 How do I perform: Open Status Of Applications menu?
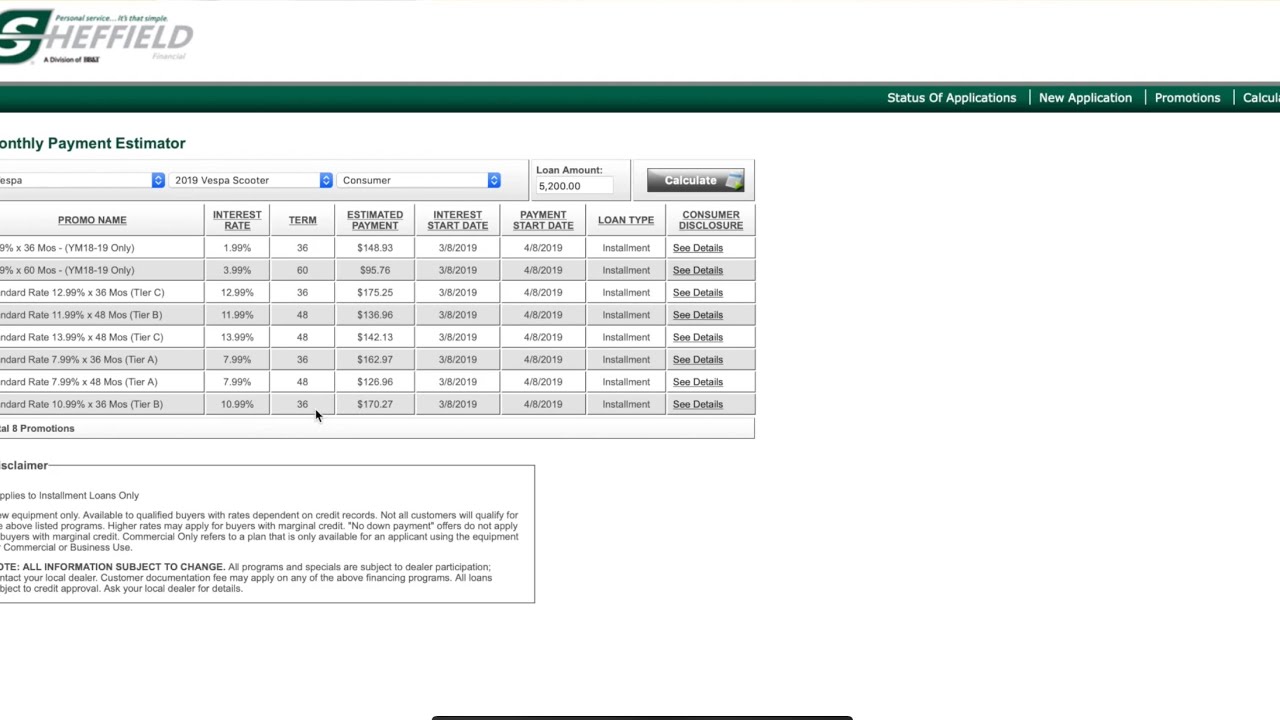[x=951, y=98]
